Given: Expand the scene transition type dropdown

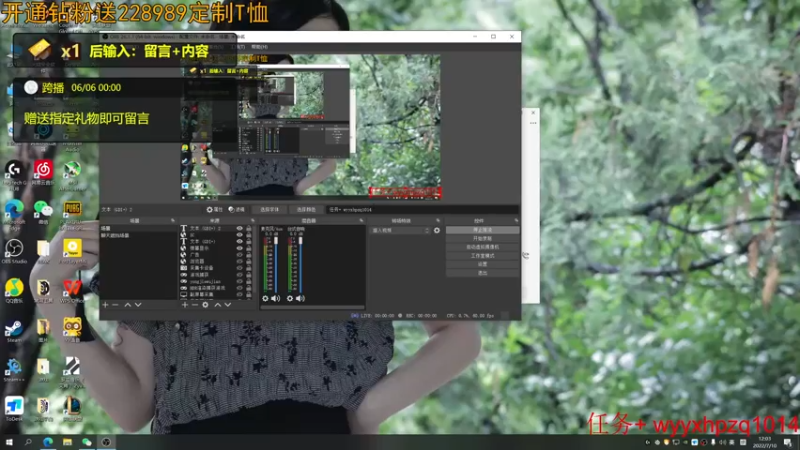Looking at the screenshot, I should 401,231.
